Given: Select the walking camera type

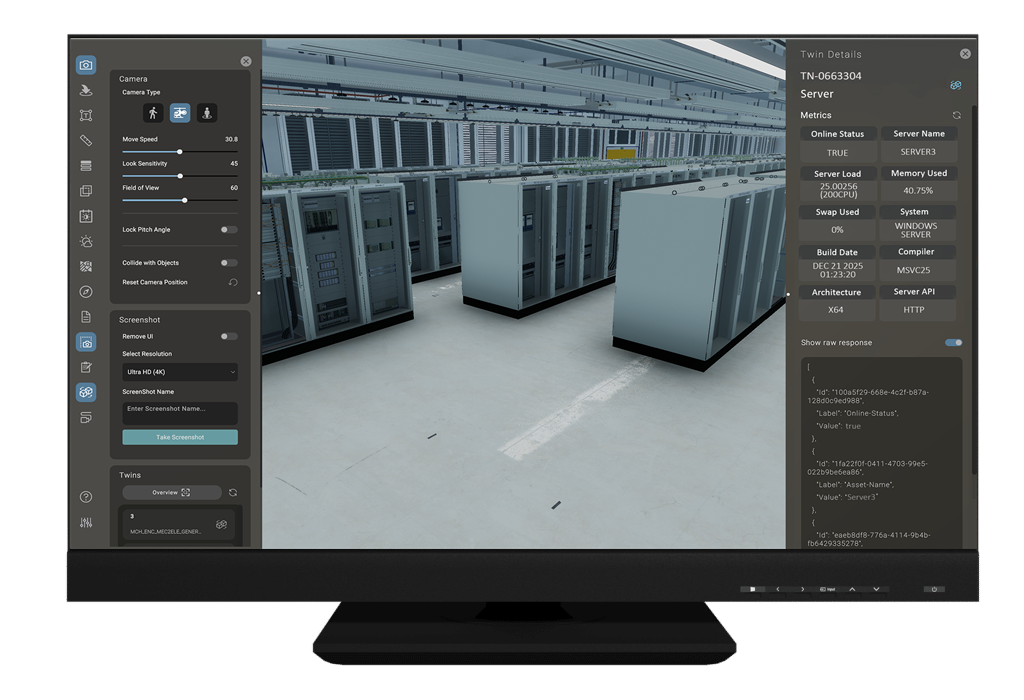Looking at the screenshot, I should [x=153, y=114].
